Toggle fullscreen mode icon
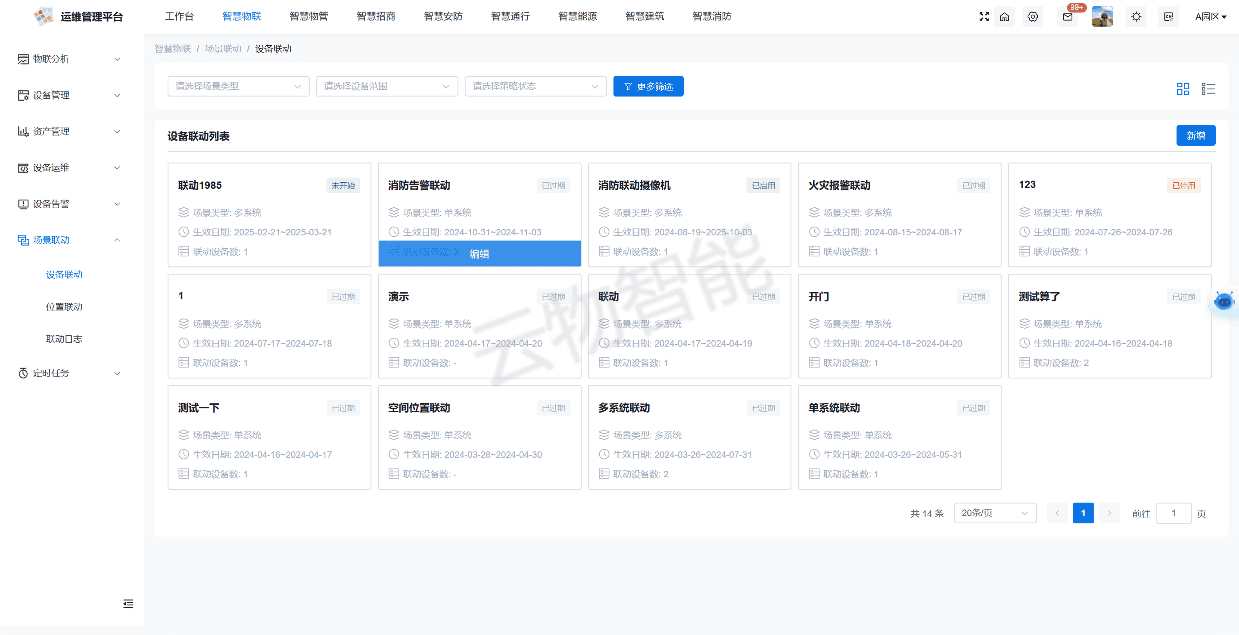The width and height of the screenshot is (1239, 635). [x=984, y=17]
